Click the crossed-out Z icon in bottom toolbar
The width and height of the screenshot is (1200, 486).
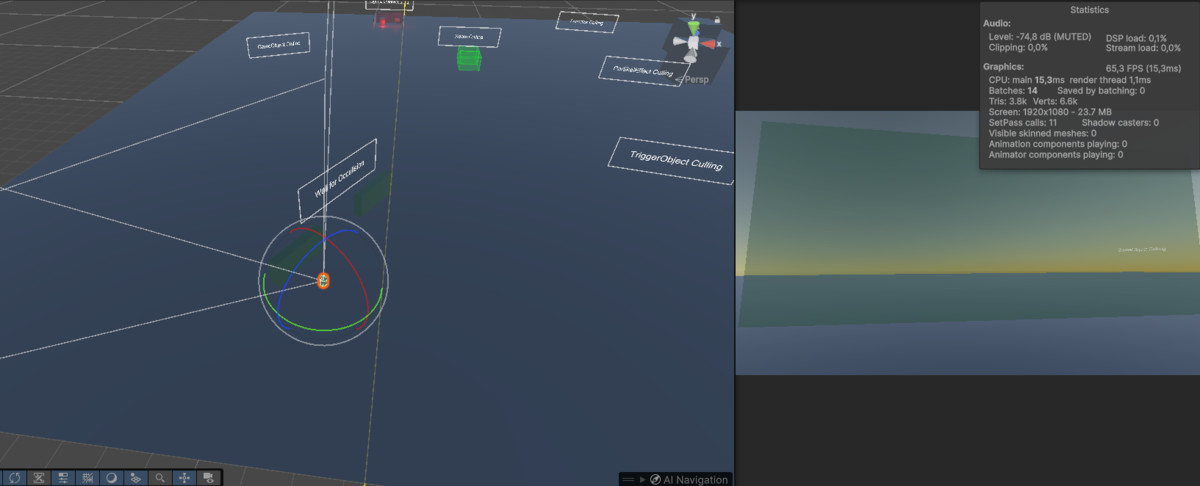pos(39,477)
